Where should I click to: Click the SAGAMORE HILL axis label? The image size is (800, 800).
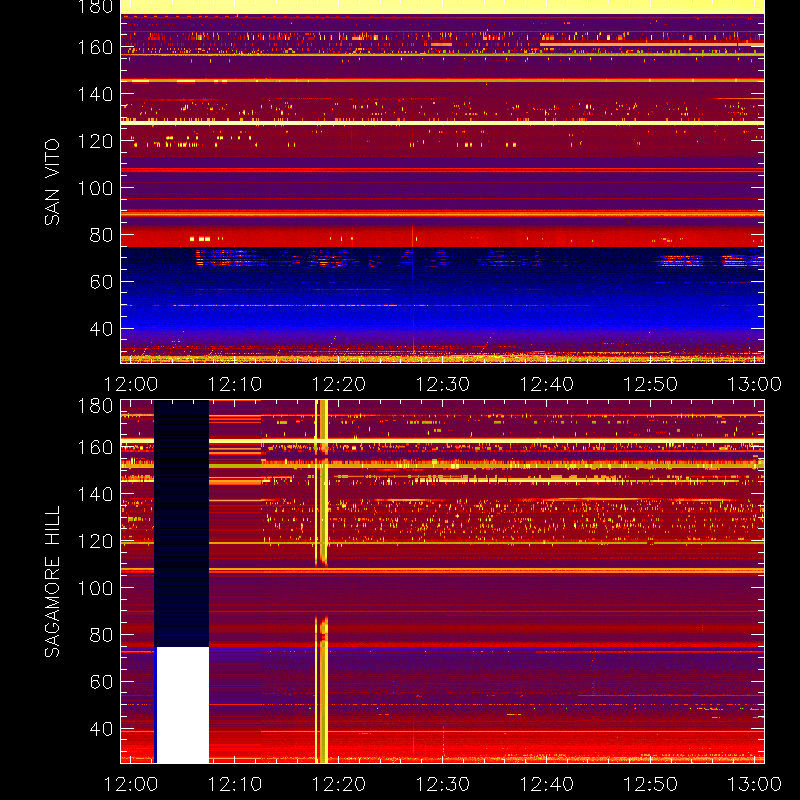click(52, 582)
